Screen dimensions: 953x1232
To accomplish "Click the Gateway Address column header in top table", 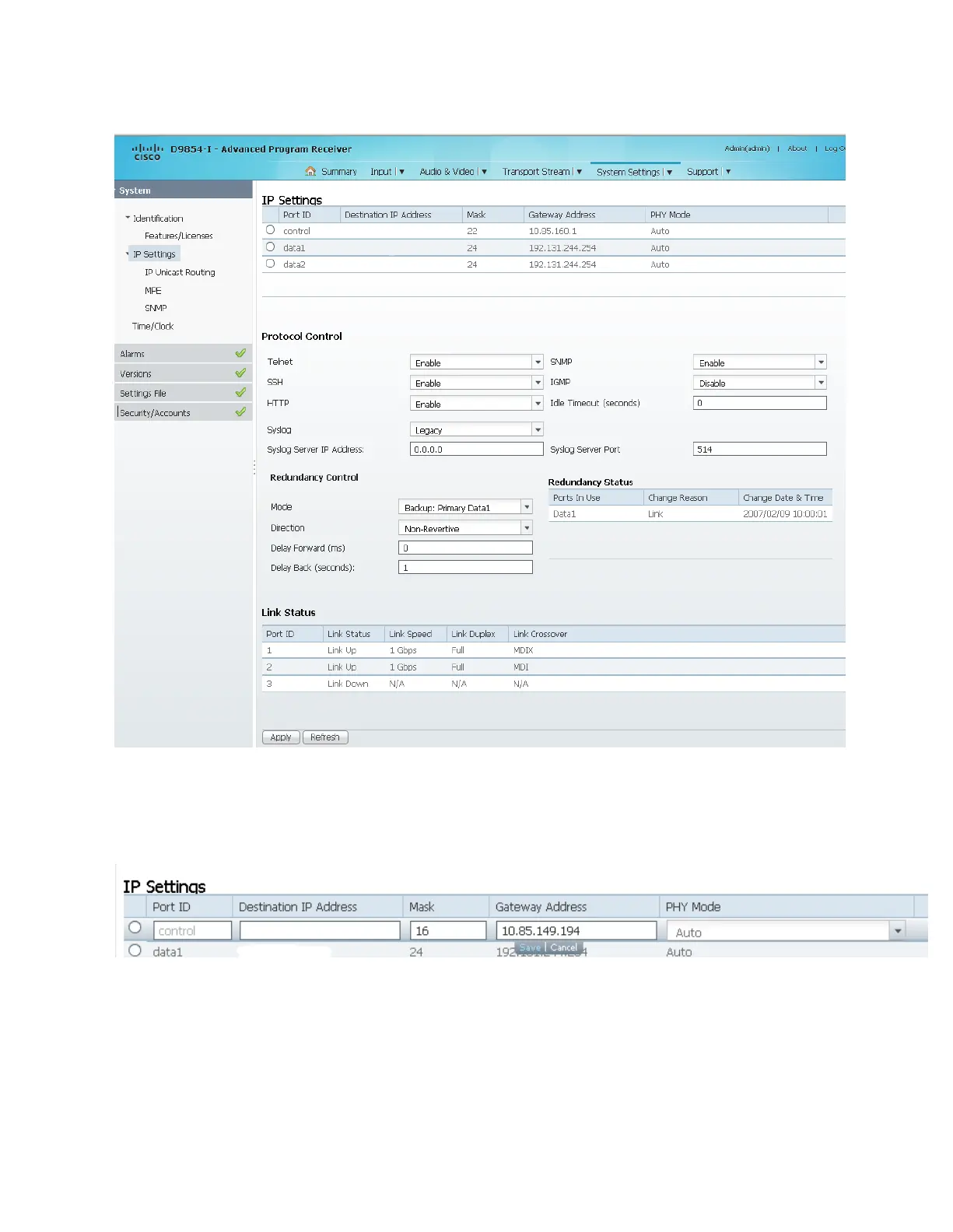I will click(x=584, y=215).
